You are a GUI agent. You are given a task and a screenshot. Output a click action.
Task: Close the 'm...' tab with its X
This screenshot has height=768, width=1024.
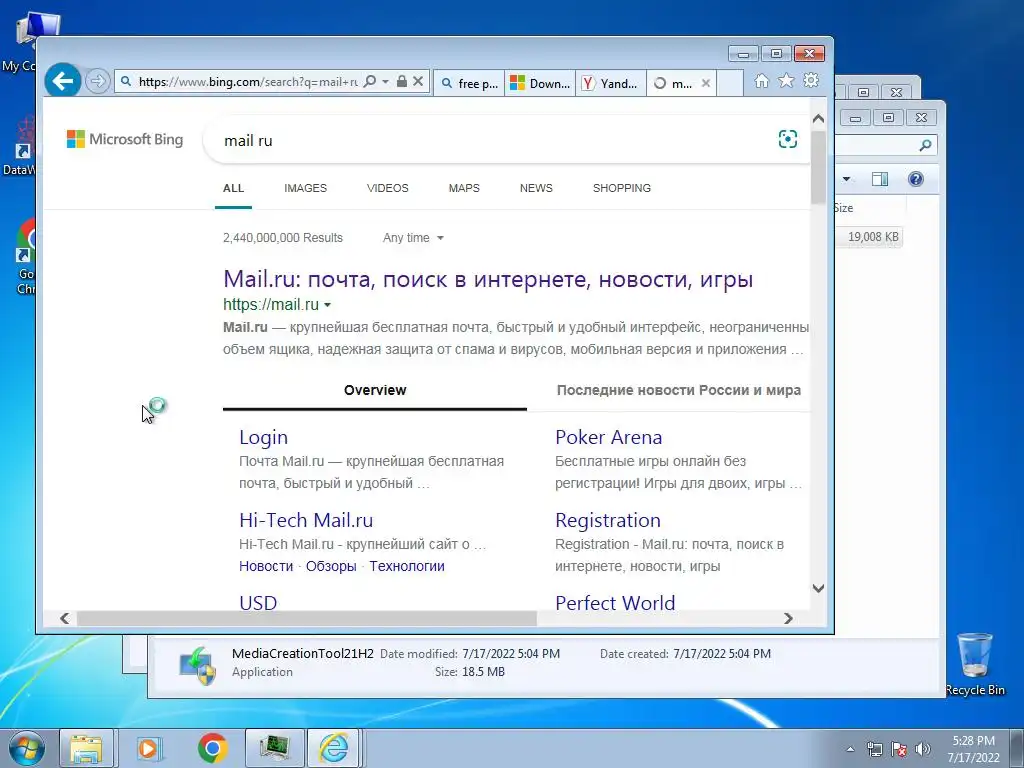click(x=705, y=83)
